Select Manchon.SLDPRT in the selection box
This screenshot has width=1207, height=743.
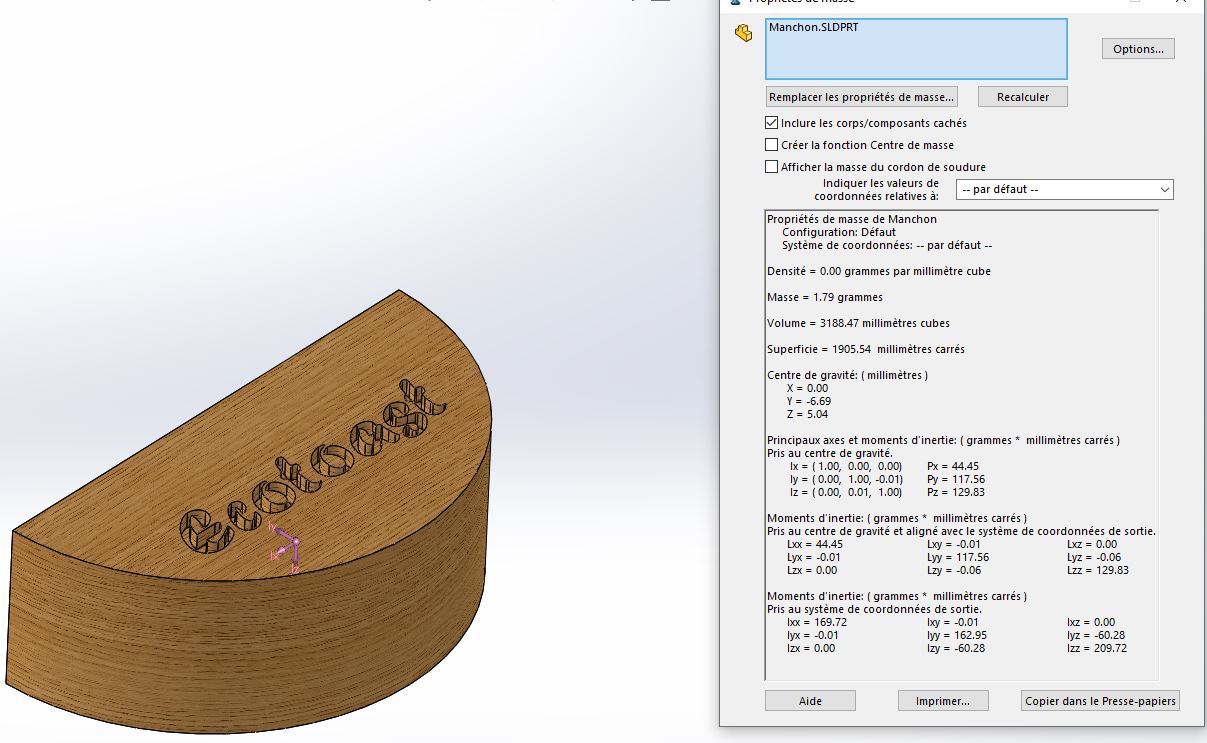pos(814,28)
